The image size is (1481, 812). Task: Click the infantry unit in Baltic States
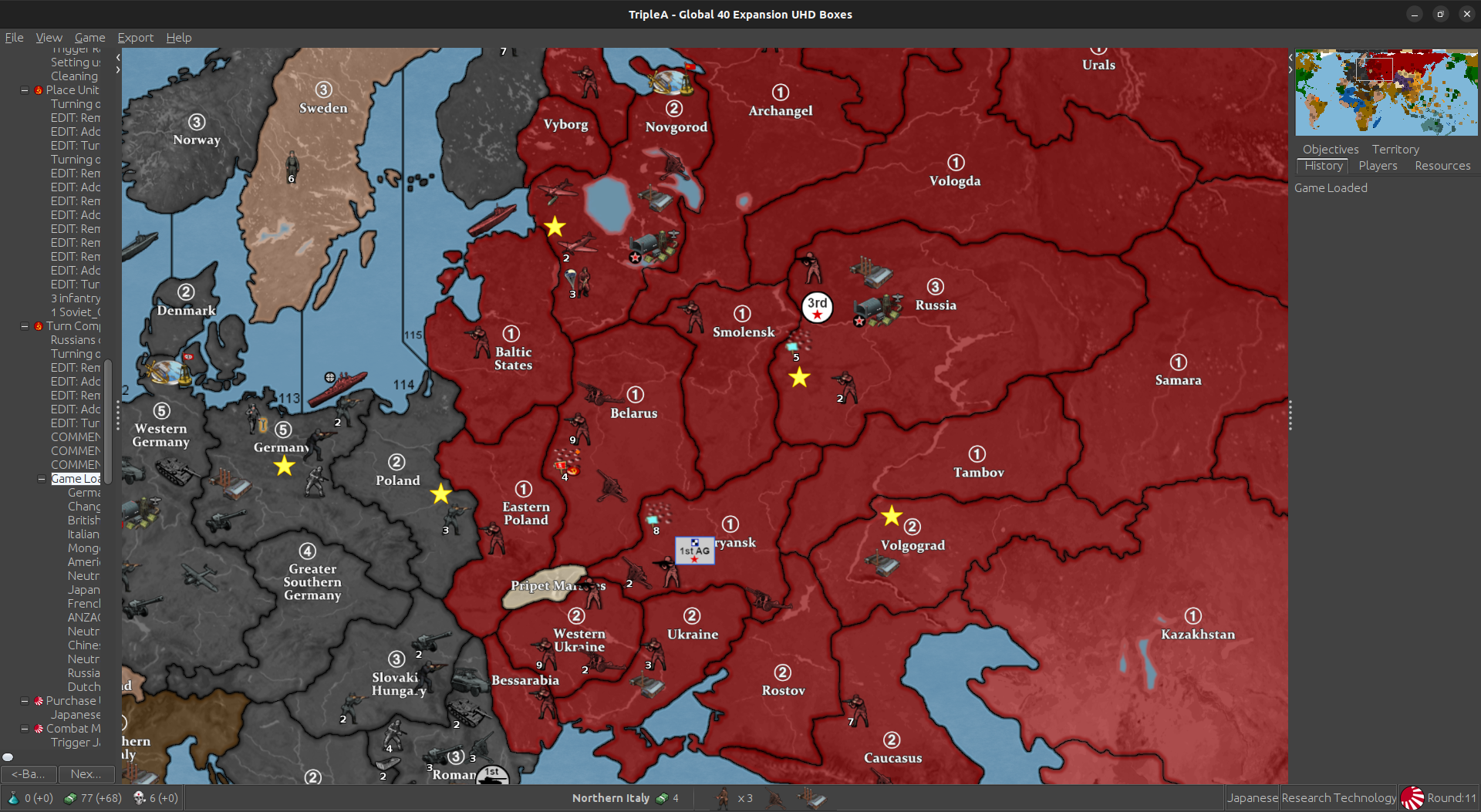tap(478, 342)
